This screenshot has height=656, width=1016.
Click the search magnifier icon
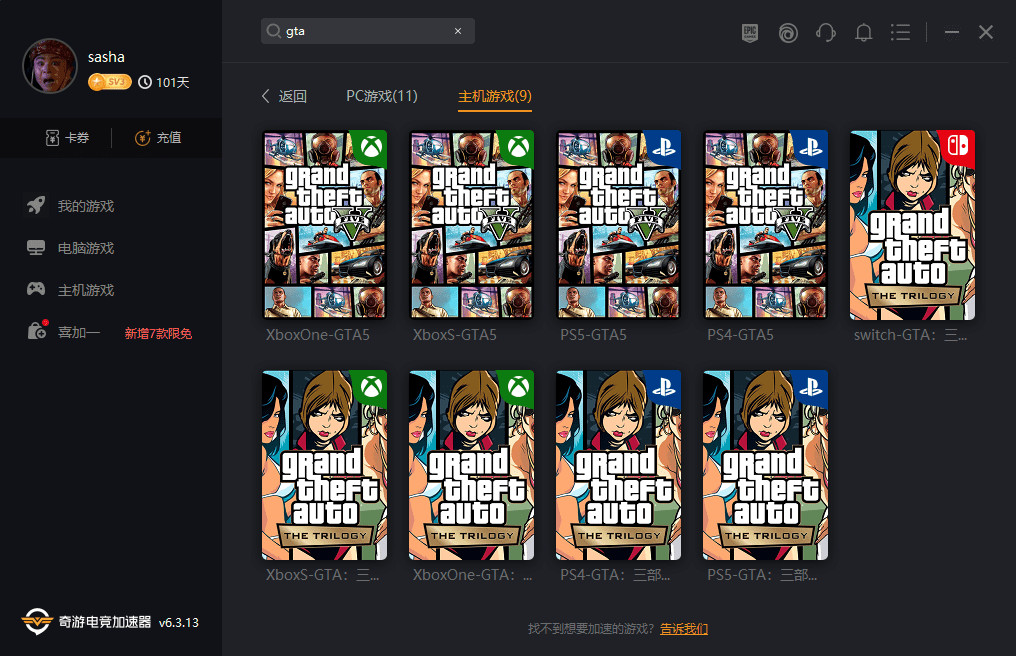pyautogui.click(x=274, y=31)
